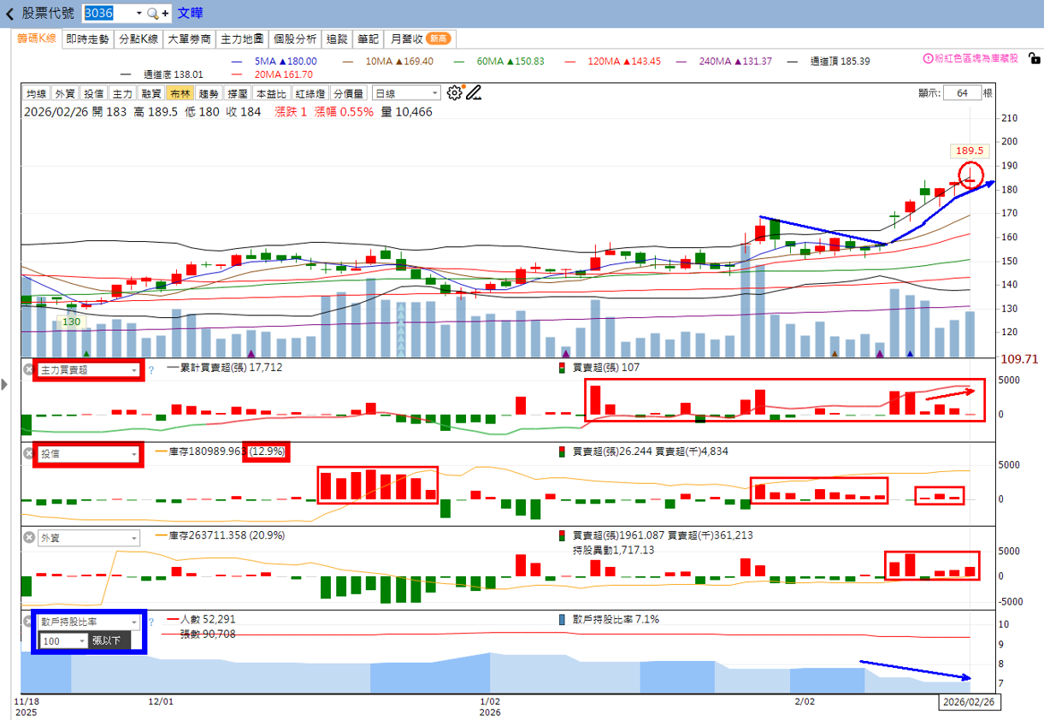Screen dimensions: 1044x720
Task: Click the magnifier search icon beside 3036
Action: tap(152, 13)
